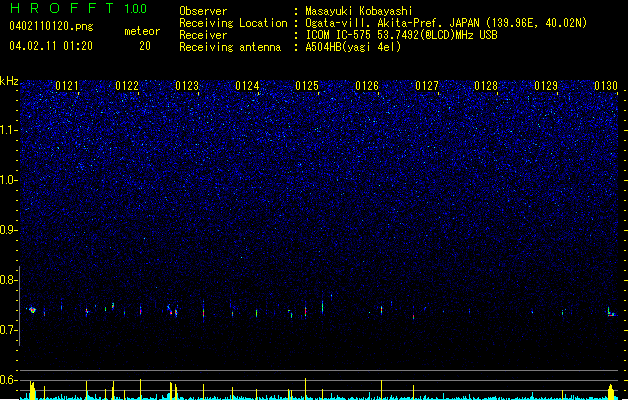Click the version number 1.0.0
Screen dimensions: 629x400
[x=135, y=9]
